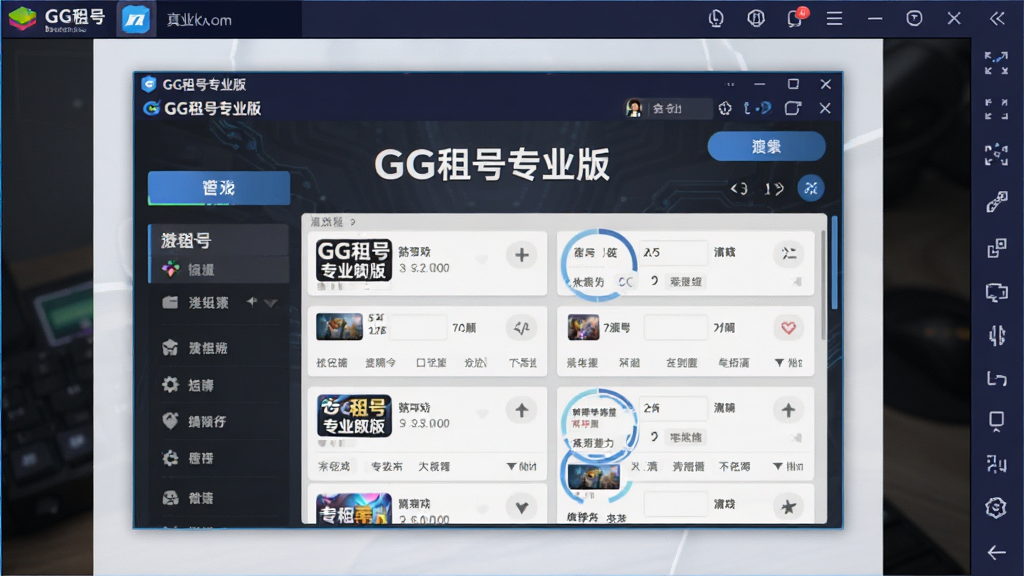Click the expand-to-fullscreen arrows icon in right toolbar
1024x576 pixels.
click(x=996, y=63)
